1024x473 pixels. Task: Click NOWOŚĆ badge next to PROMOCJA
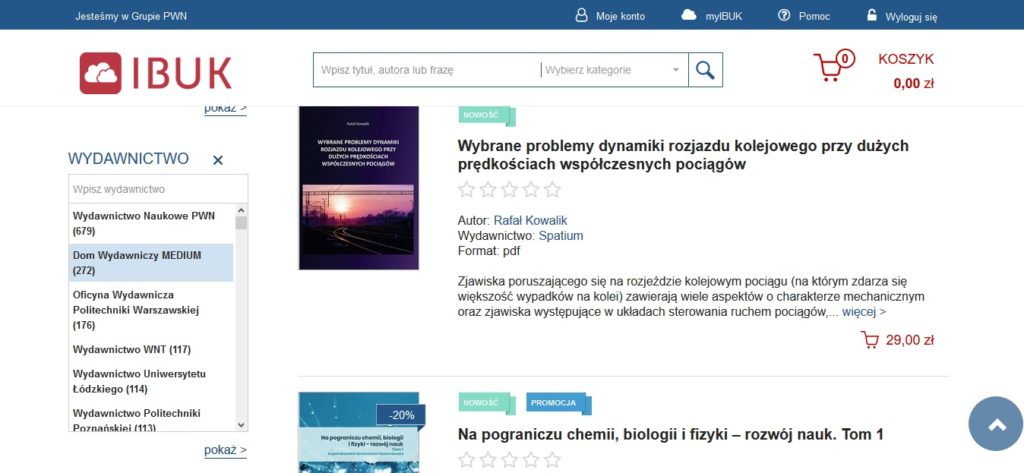point(487,403)
